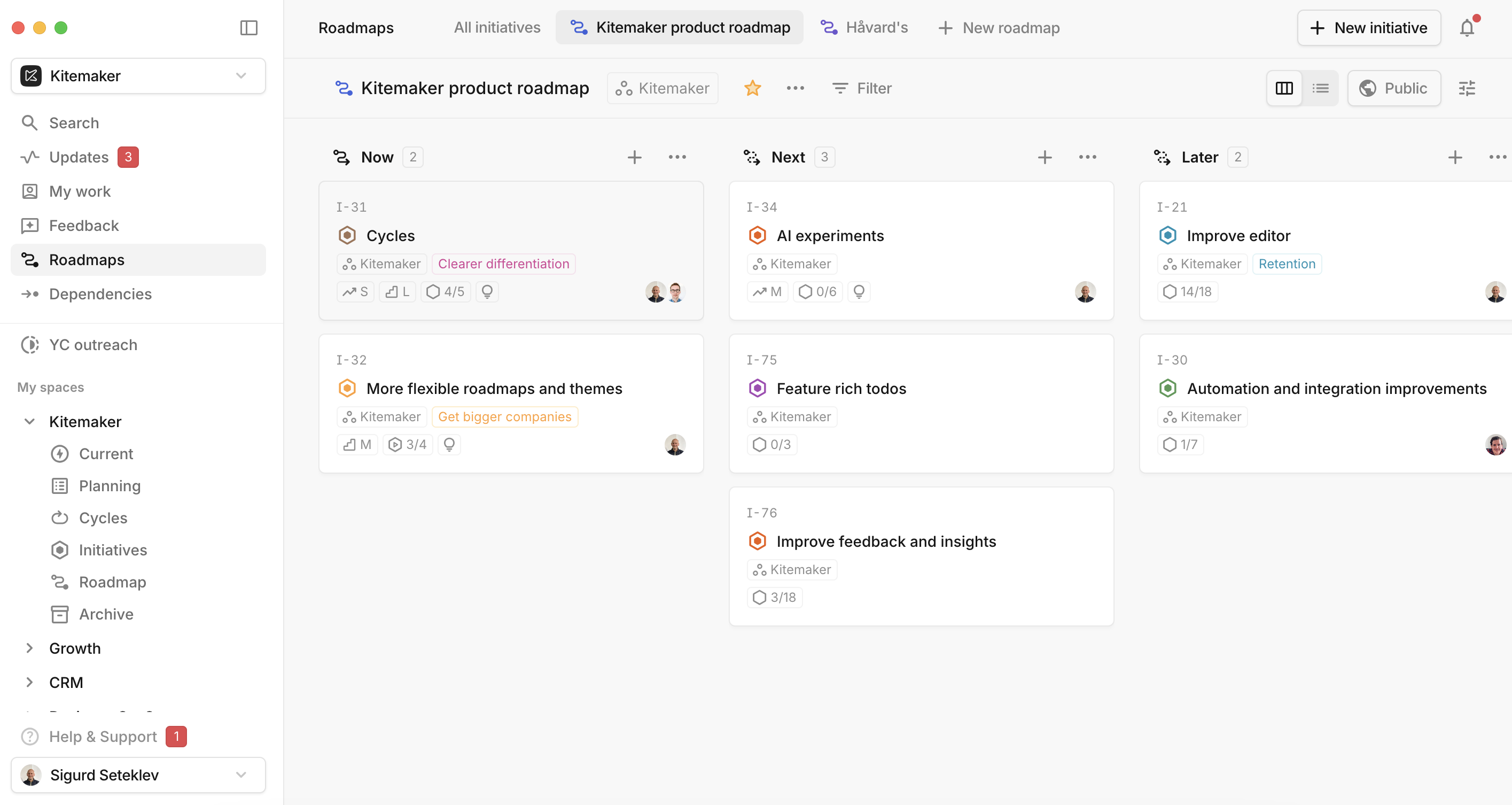
Task: Go to My work
Action: tap(138, 191)
